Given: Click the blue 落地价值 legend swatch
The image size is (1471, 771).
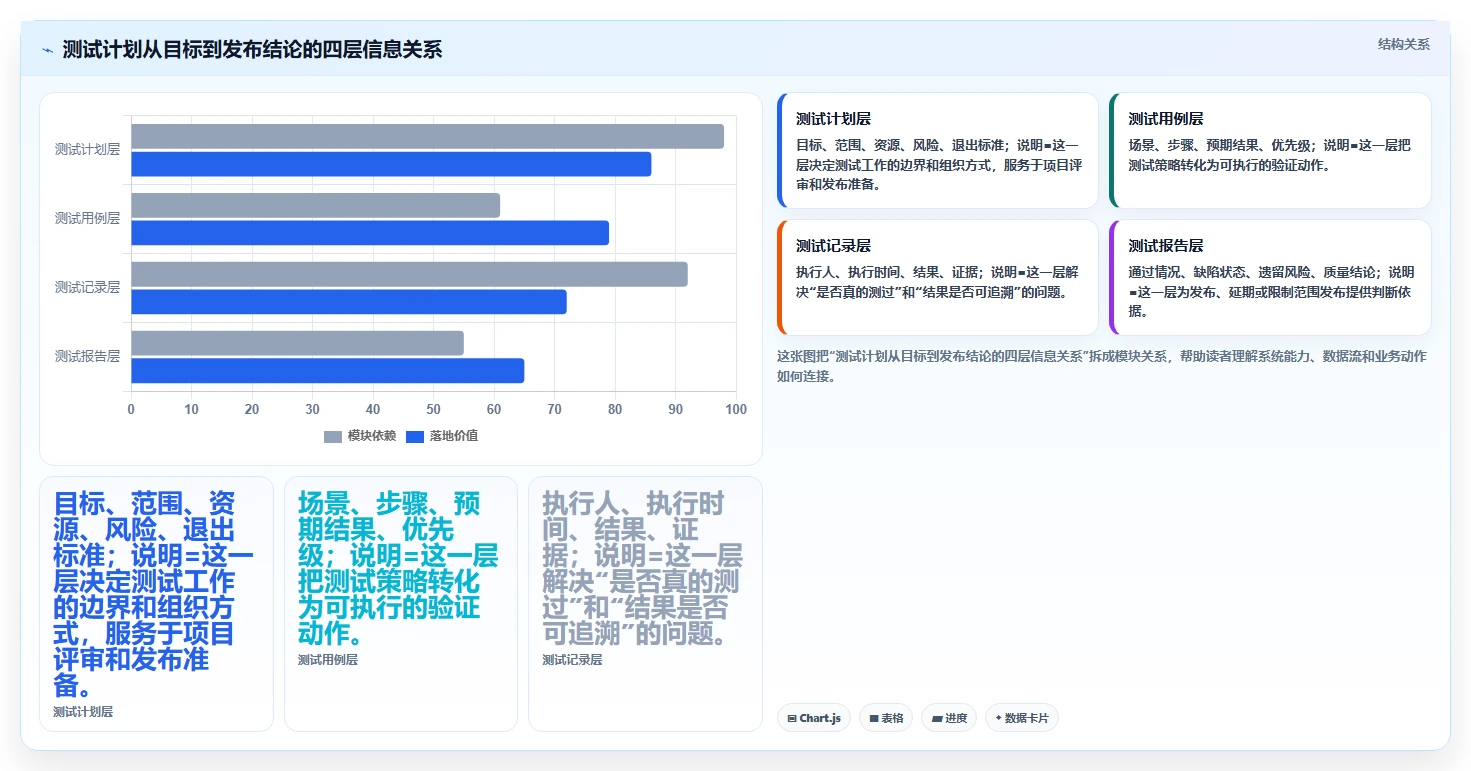Looking at the screenshot, I should click(x=415, y=436).
